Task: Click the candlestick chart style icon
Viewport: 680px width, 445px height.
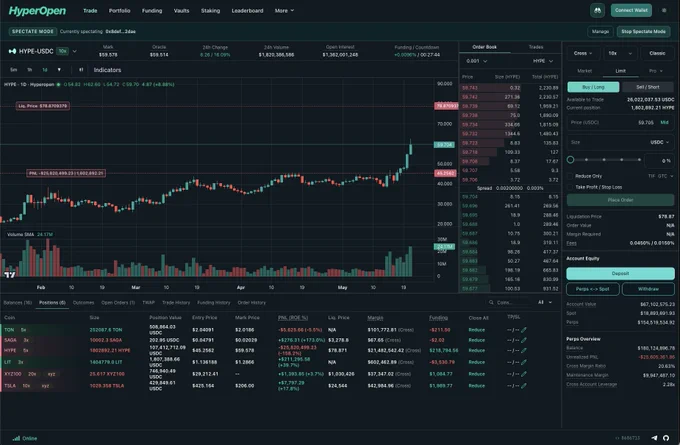Action: pos(81,70)
